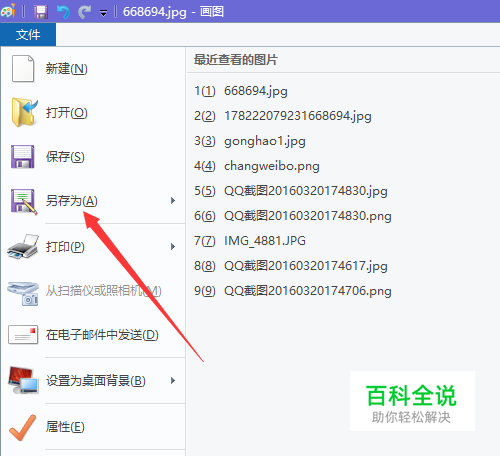This screenshot has height=456, width=500.
Task: Click the envelope icon for email sending
Action: [23, 335]
